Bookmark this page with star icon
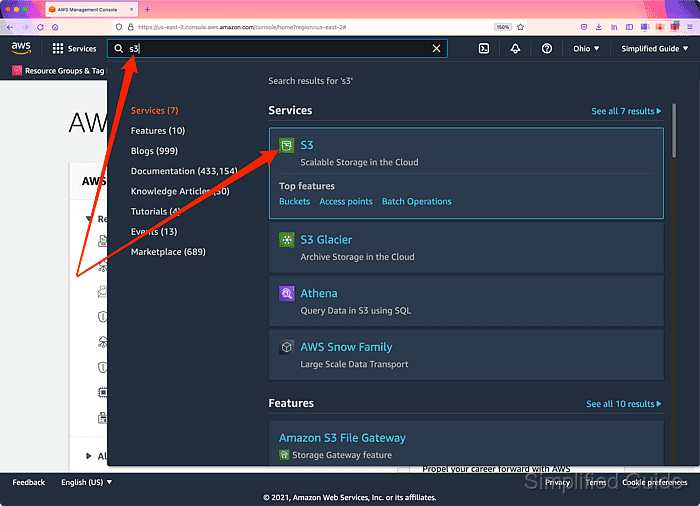The image size is (700, 506). (521, 27)
